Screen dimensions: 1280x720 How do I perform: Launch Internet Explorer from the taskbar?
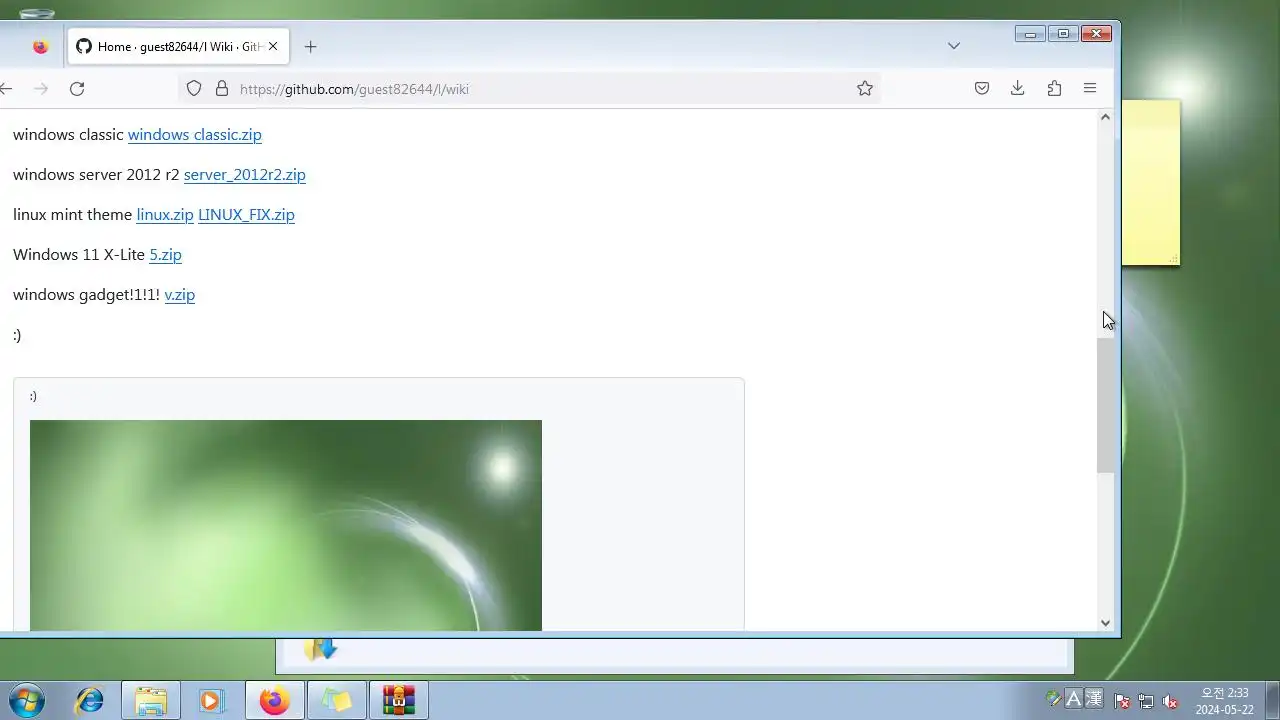coord(90,701)
